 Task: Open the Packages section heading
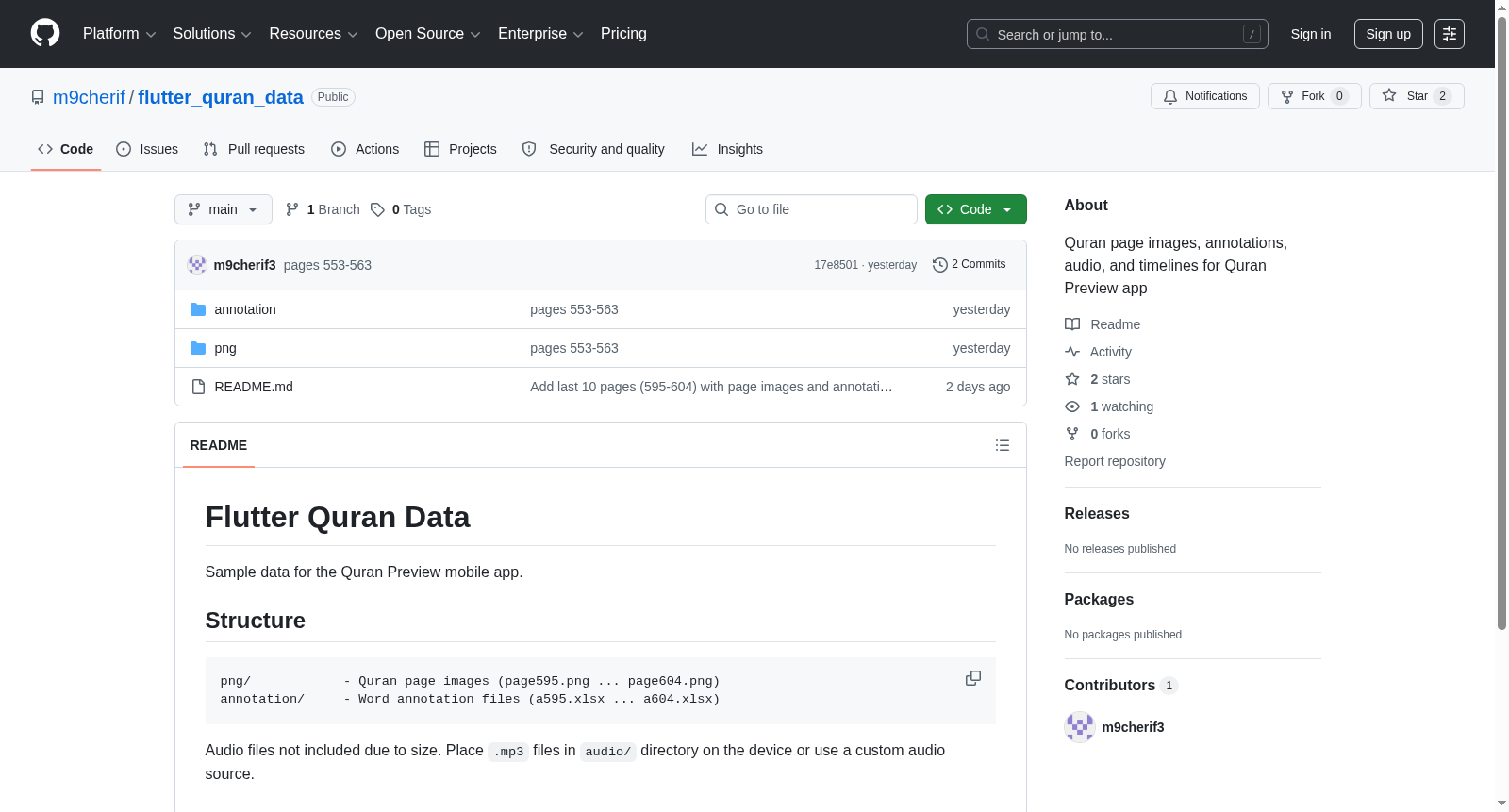point(1099,600)
